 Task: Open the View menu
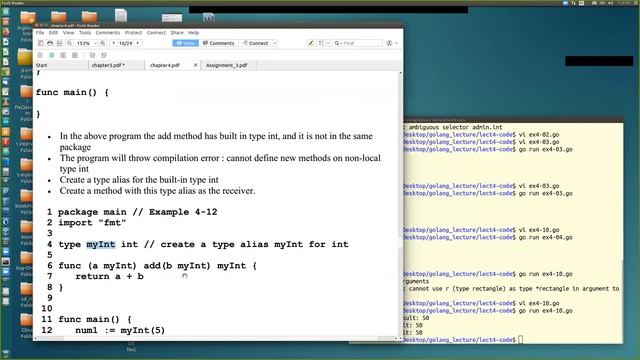click(x=69, y=33)
